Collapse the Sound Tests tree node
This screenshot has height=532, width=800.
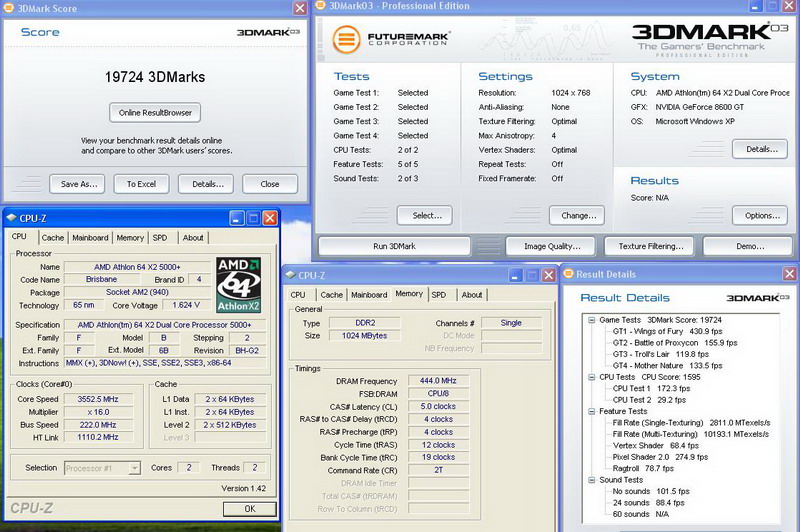click(591, 480)
